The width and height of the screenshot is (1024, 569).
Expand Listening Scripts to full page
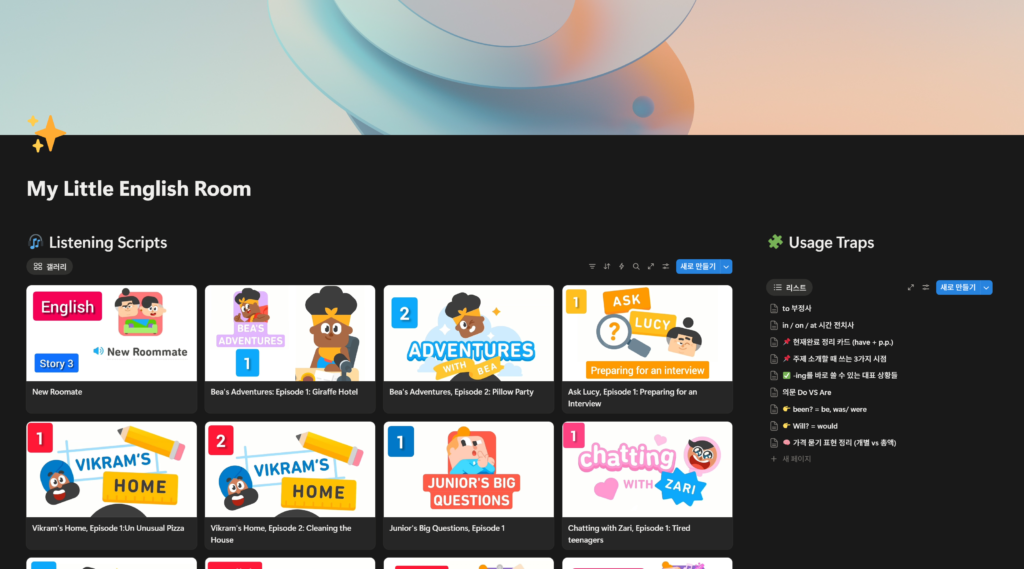[x=651, y=267]
